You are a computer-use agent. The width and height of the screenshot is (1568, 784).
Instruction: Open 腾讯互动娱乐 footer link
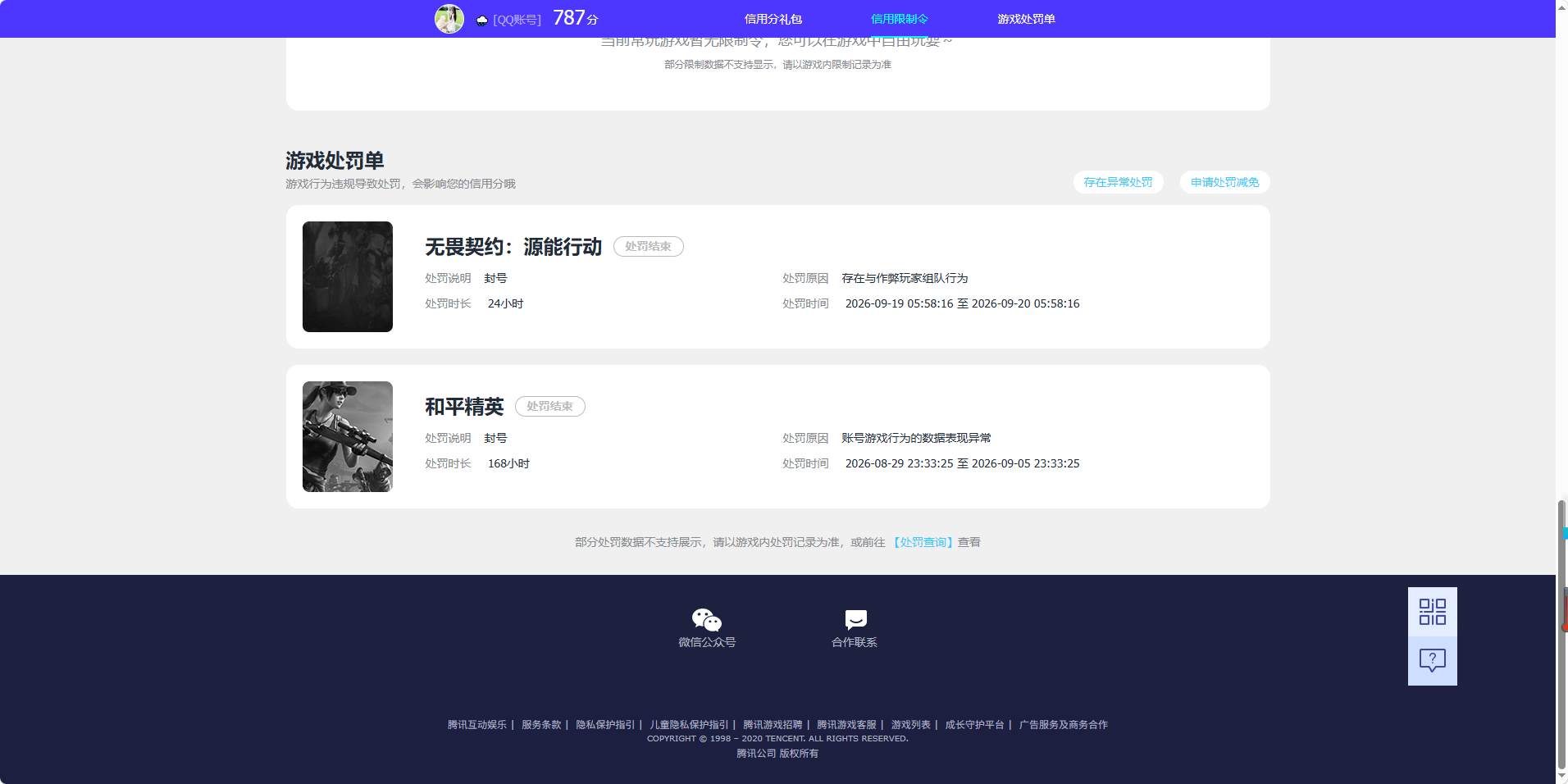coord(477,725)
